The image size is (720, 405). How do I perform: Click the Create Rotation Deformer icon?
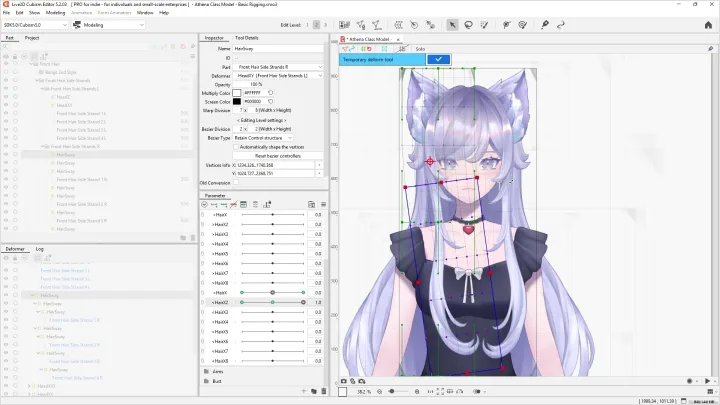coord(414,25)
